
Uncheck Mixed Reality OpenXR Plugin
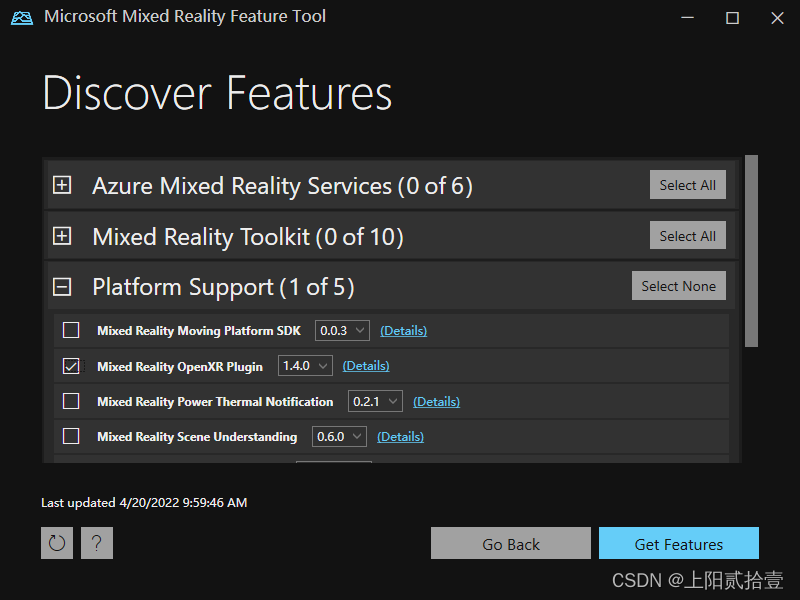coord(71,366)
